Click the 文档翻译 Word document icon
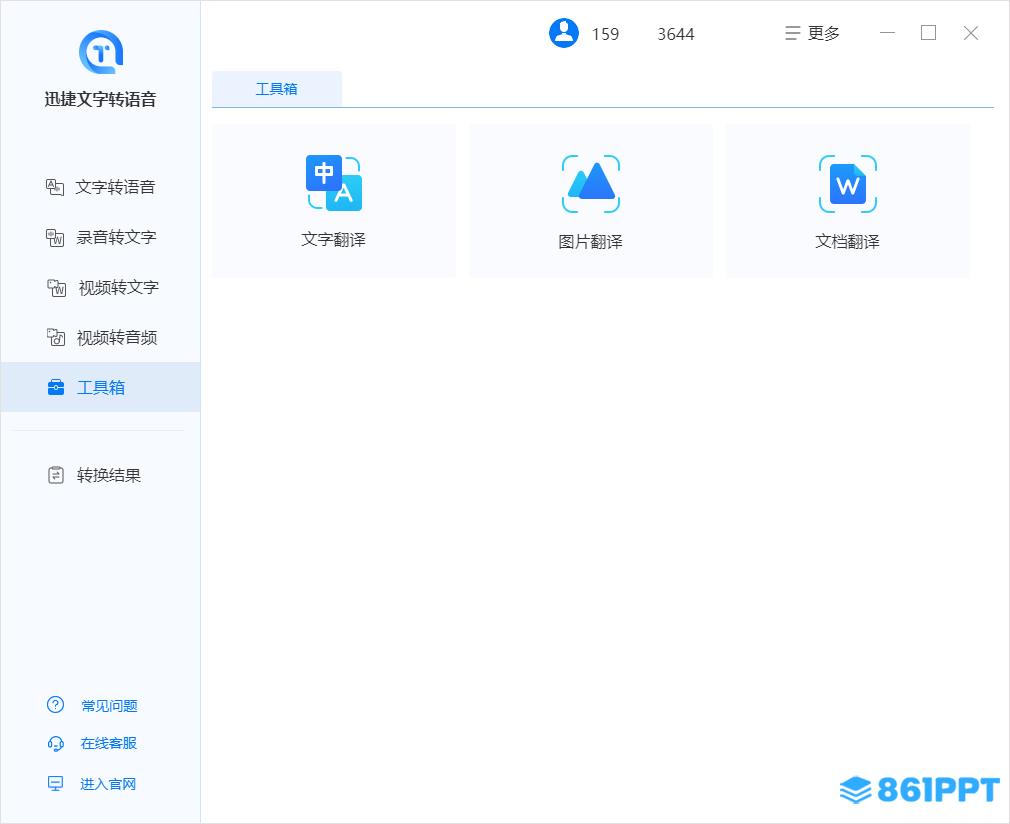The height and width of the screenshot is (824, 1010). 848,184
